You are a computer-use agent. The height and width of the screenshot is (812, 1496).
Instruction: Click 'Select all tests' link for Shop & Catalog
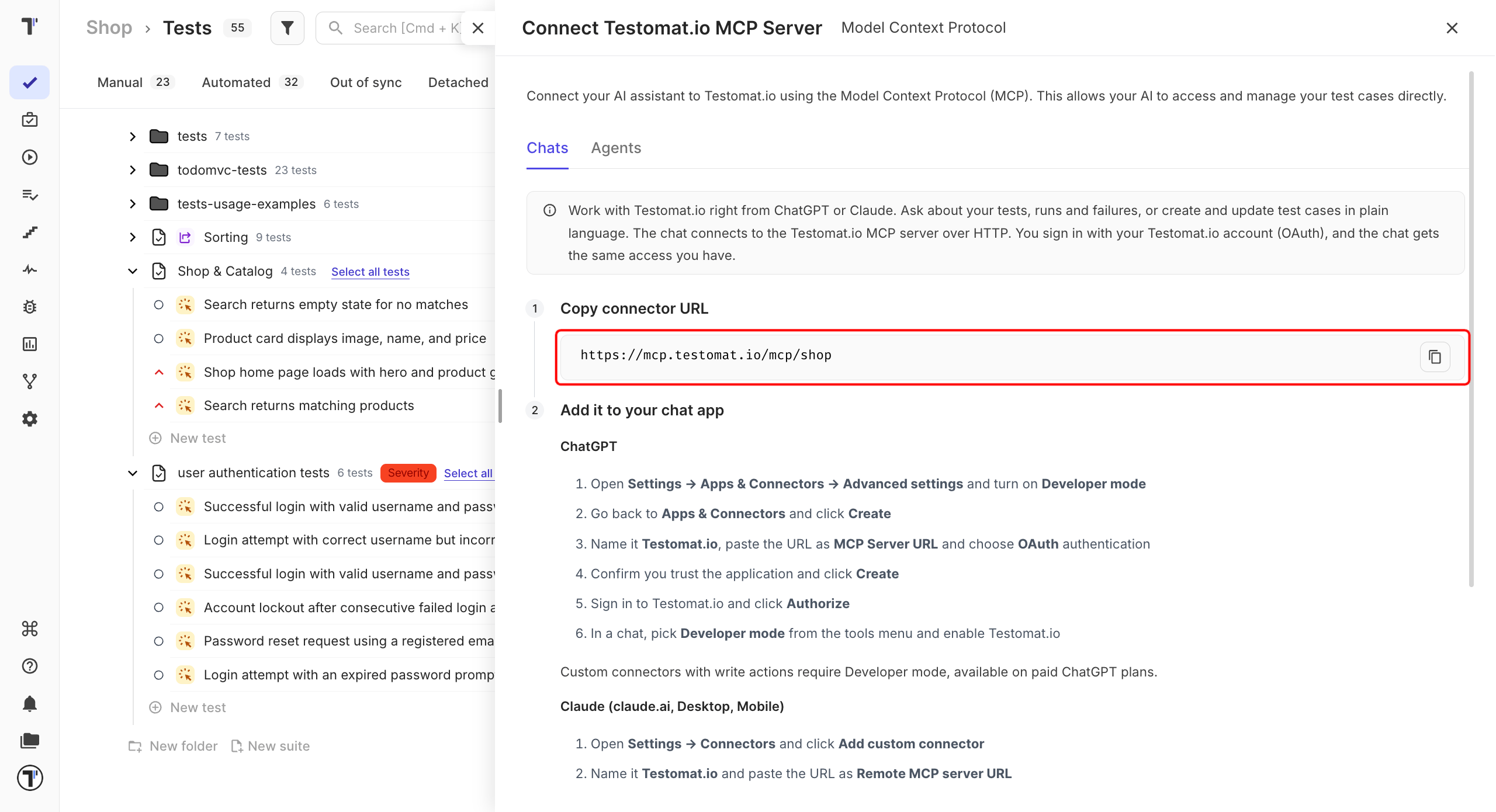370,272
